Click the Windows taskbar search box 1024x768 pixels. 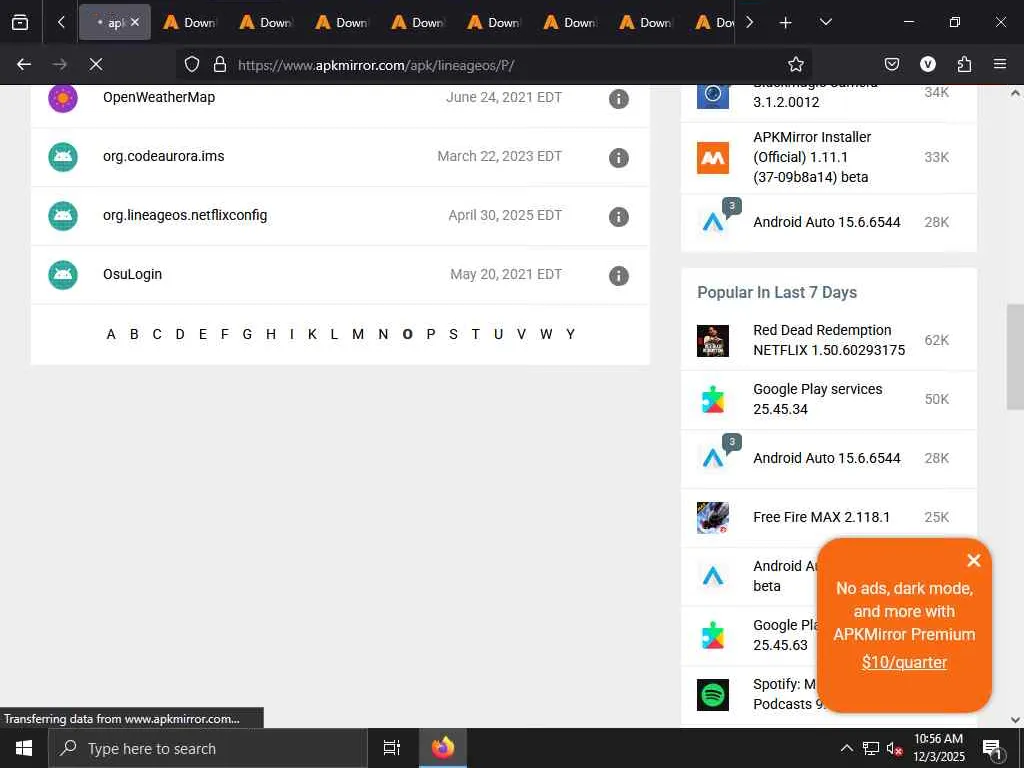207,748
